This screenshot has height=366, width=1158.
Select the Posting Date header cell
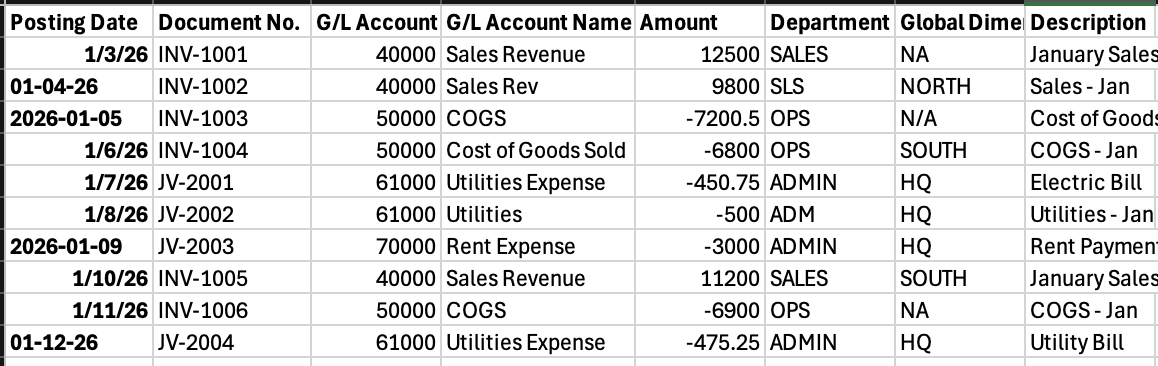click(79, 22)
